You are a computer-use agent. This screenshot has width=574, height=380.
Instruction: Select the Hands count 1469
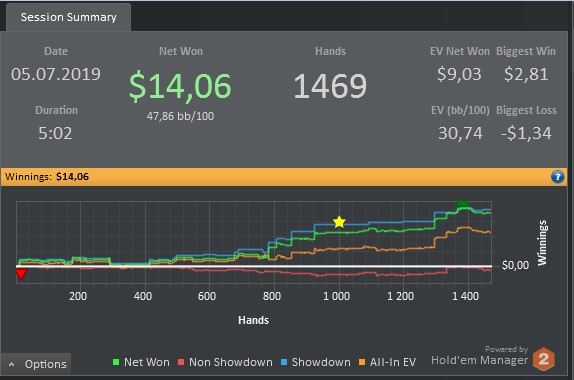[x=330, y=86]
